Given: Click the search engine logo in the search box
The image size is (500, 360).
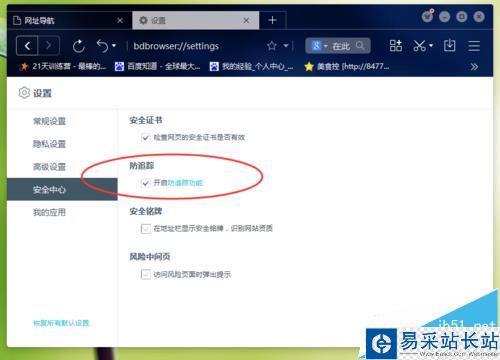Looking at the screenshot, I should [316, 46].
